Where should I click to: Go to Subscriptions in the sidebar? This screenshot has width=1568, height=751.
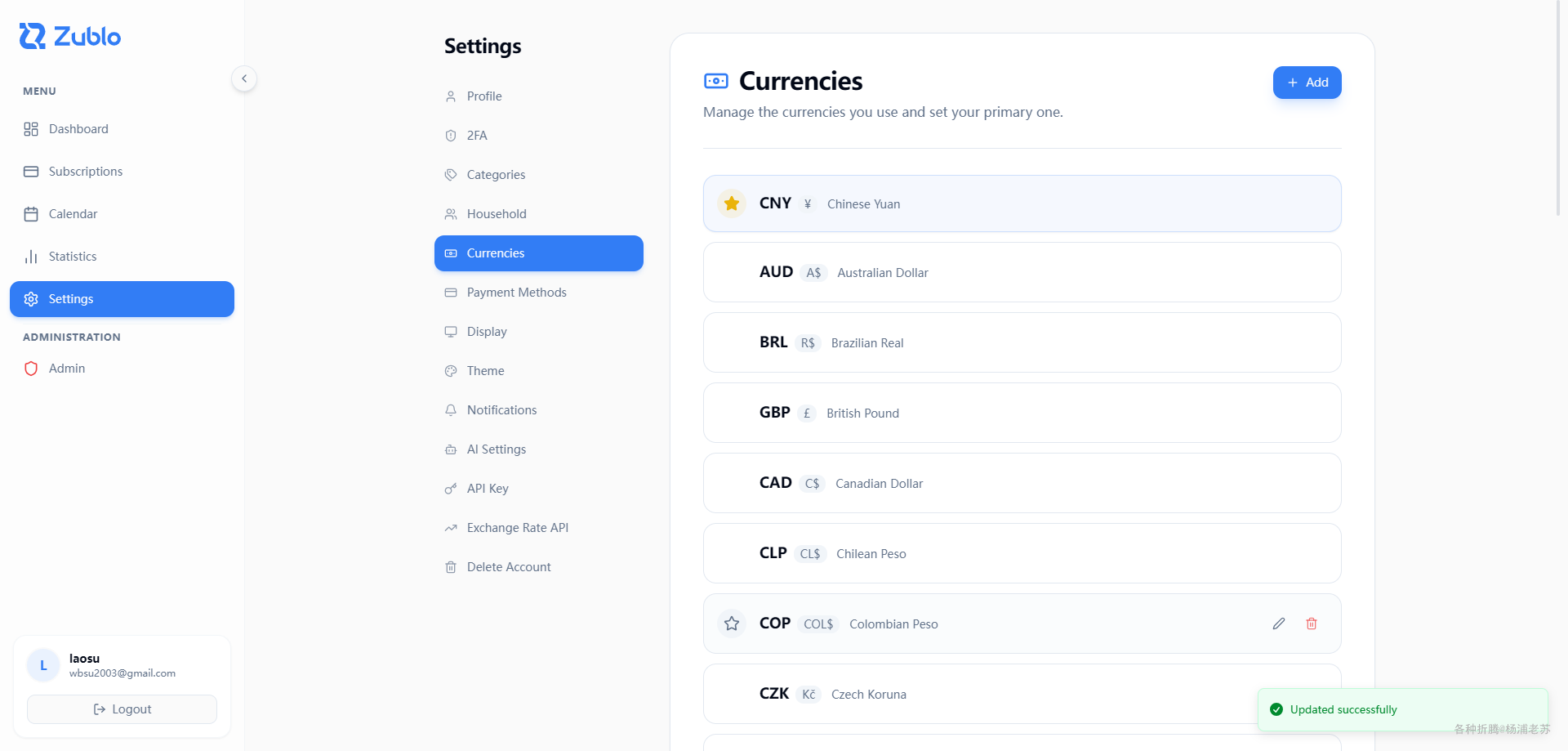85,172
